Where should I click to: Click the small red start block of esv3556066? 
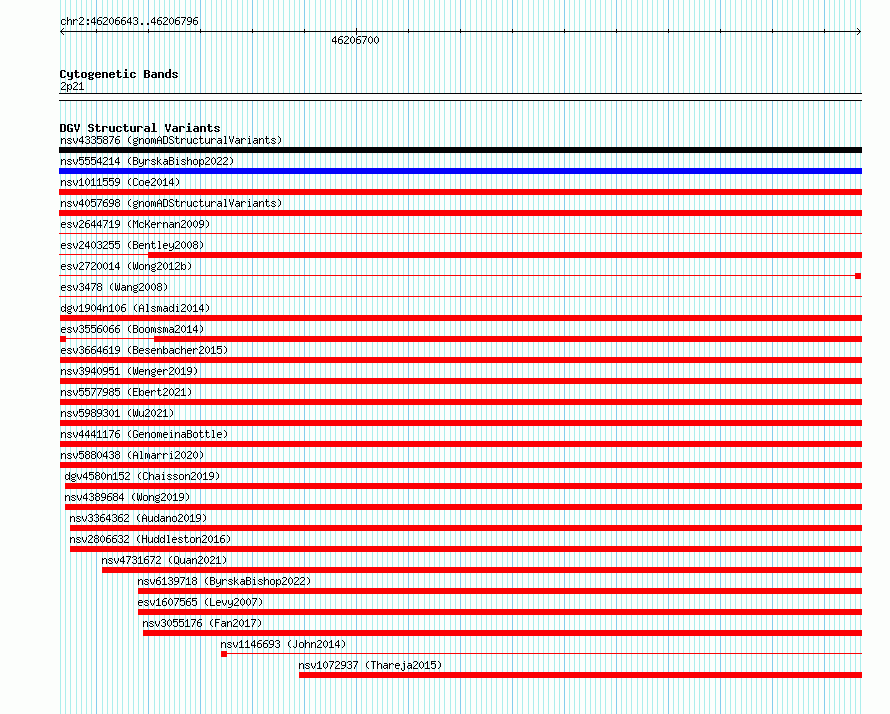63,339
